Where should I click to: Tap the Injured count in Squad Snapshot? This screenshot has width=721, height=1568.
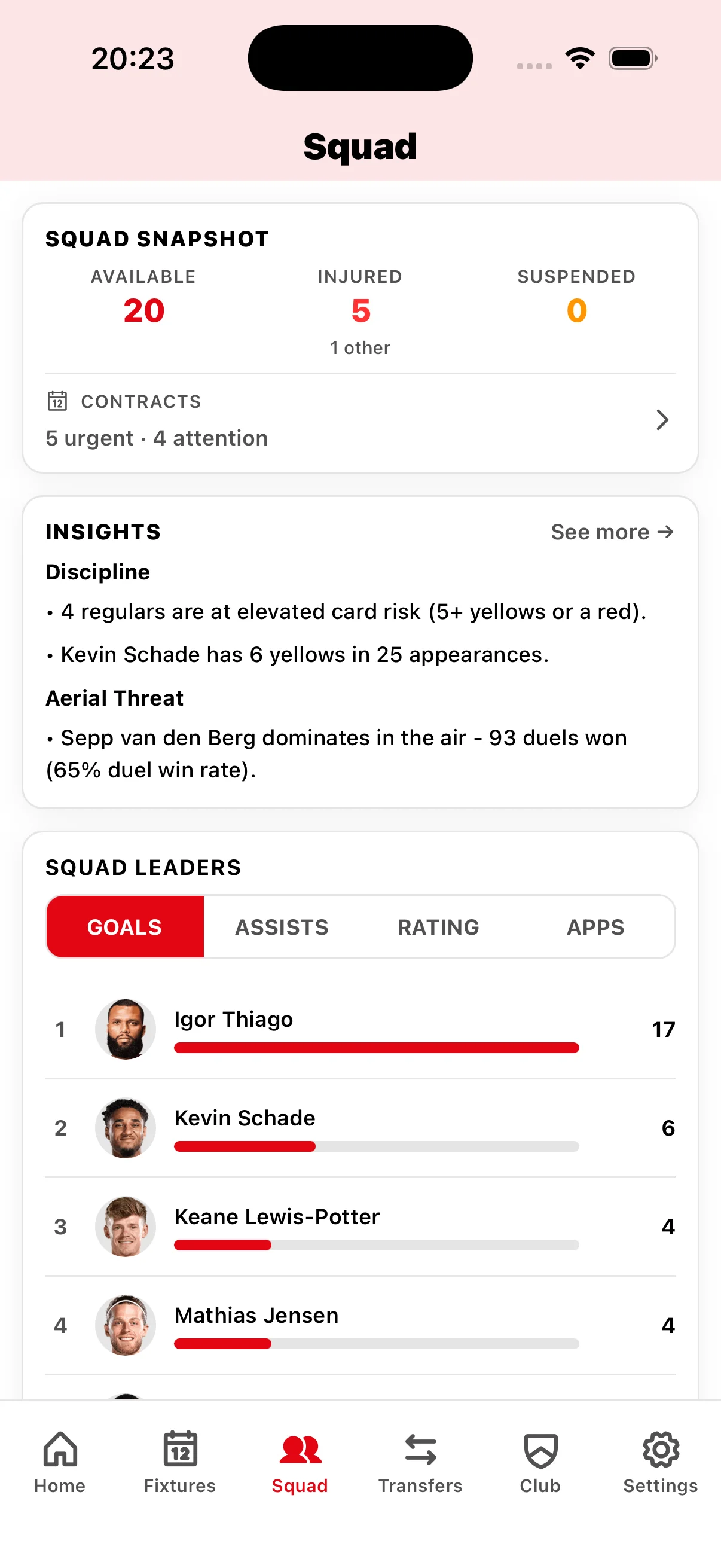tap(360, 310)
